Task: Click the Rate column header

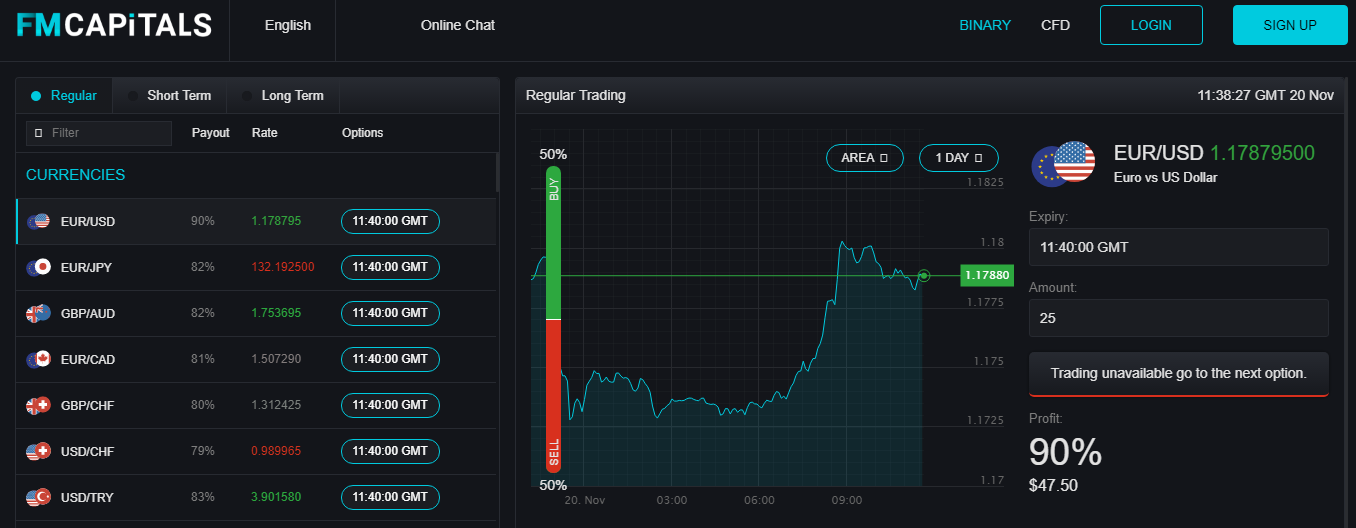Action: coord(265,133)
